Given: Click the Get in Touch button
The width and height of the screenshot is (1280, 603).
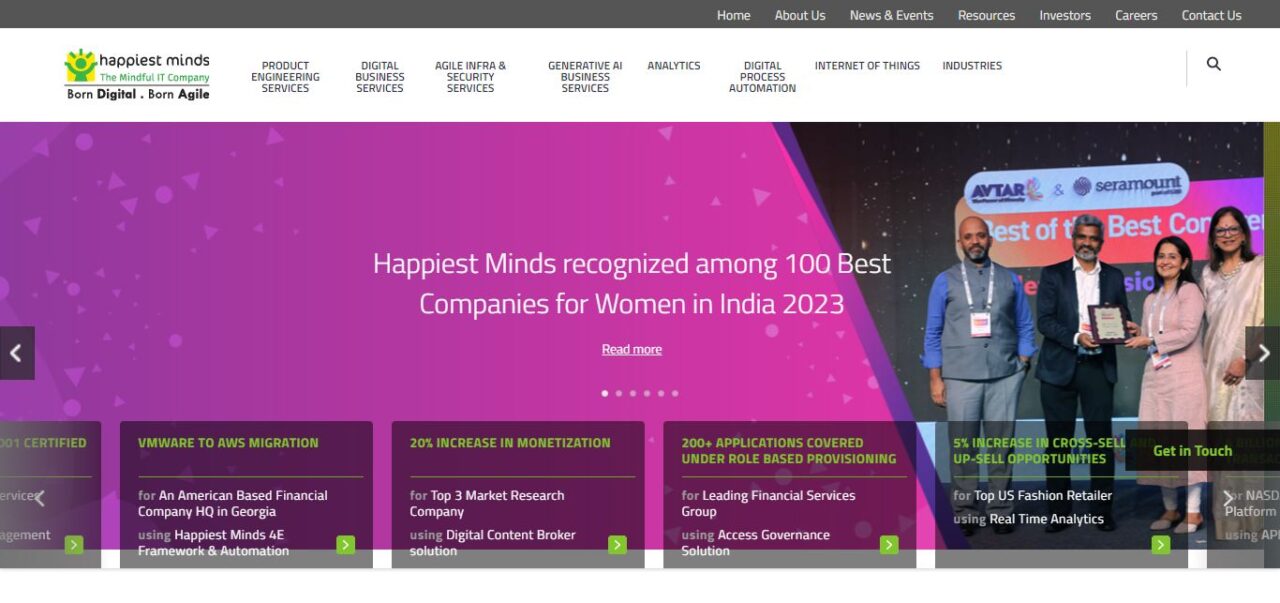Looking at the screenshot, I should 1192,451.
